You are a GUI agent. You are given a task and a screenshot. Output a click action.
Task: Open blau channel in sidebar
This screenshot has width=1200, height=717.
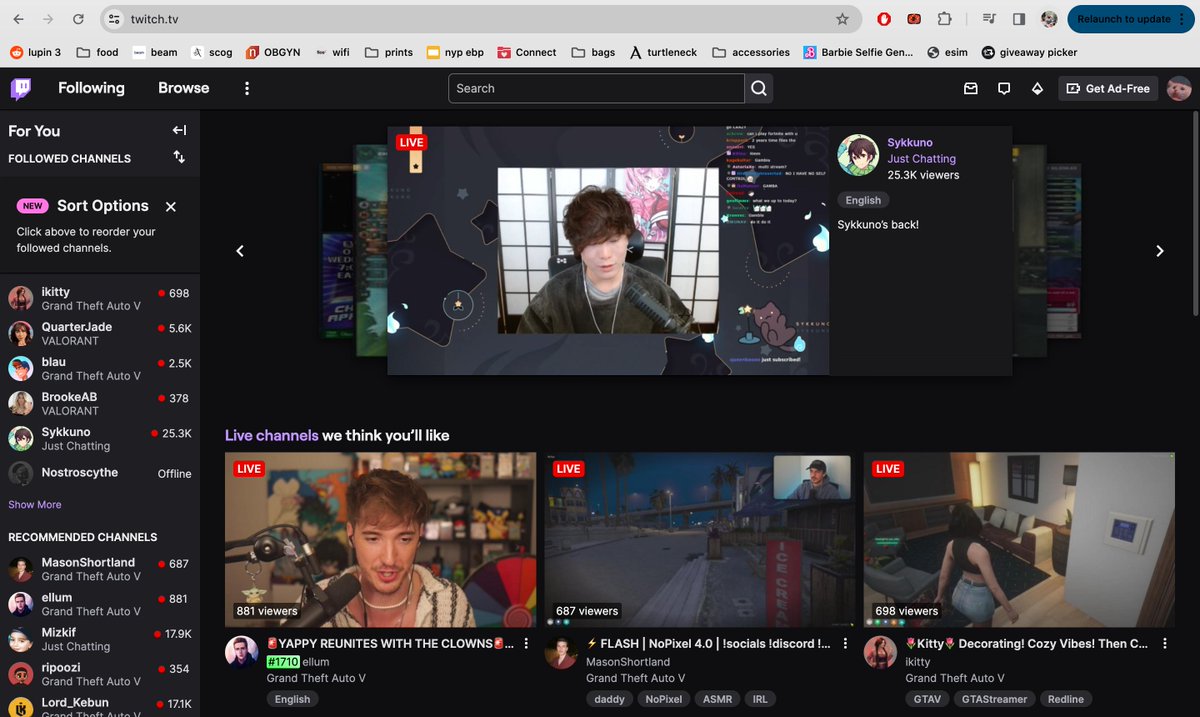click(100, 369)
